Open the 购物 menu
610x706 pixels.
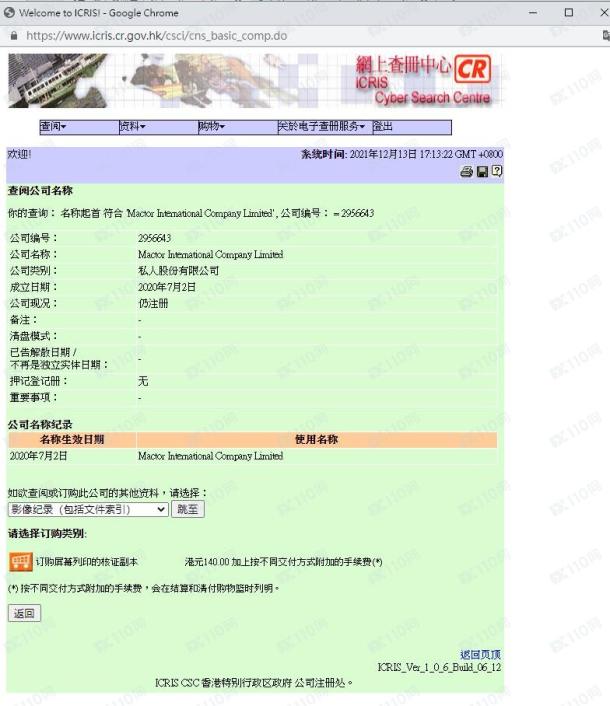[212, 127]
